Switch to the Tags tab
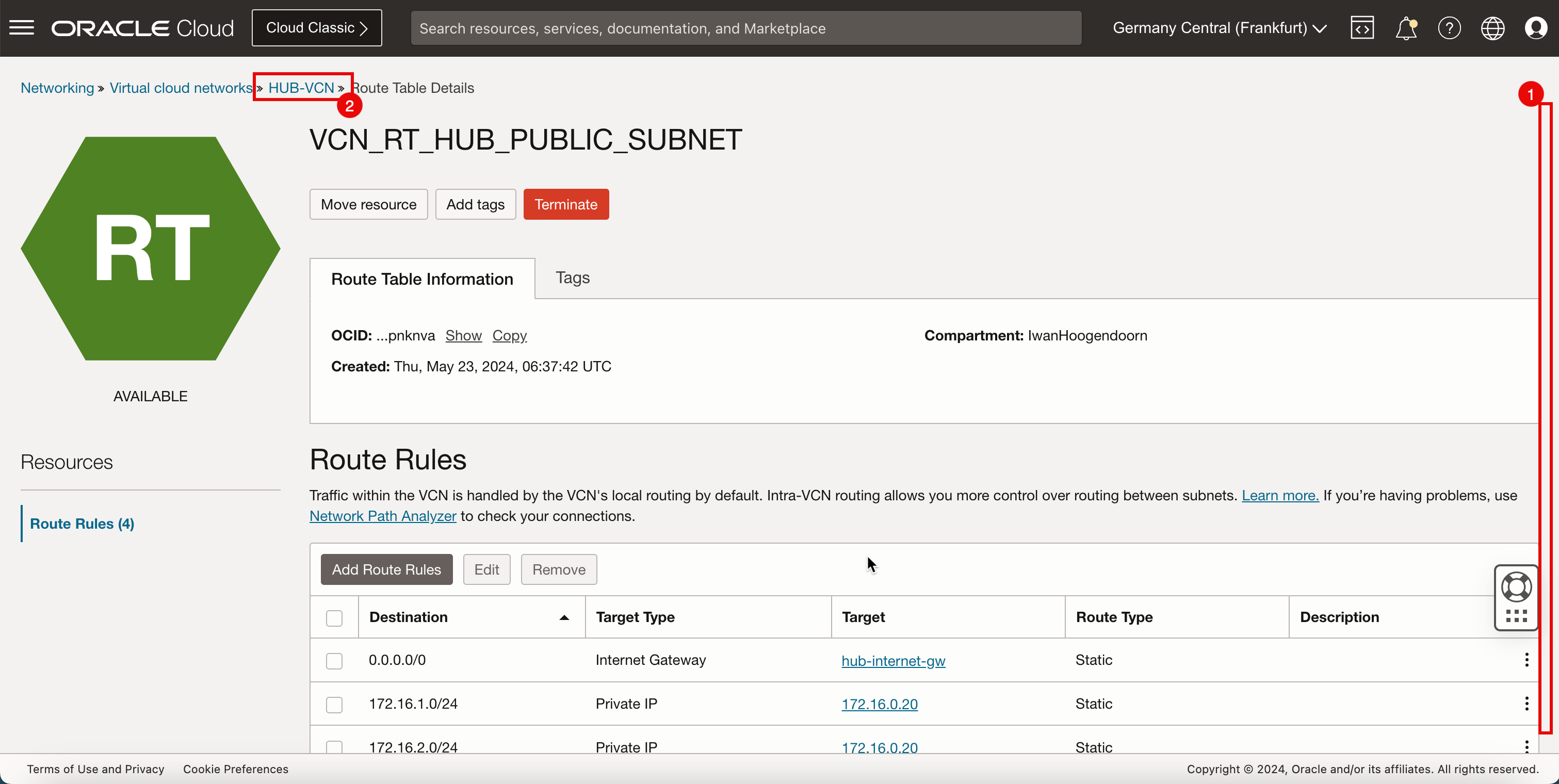This screenshot has width=1559, height=784. [x=572, y=277]
